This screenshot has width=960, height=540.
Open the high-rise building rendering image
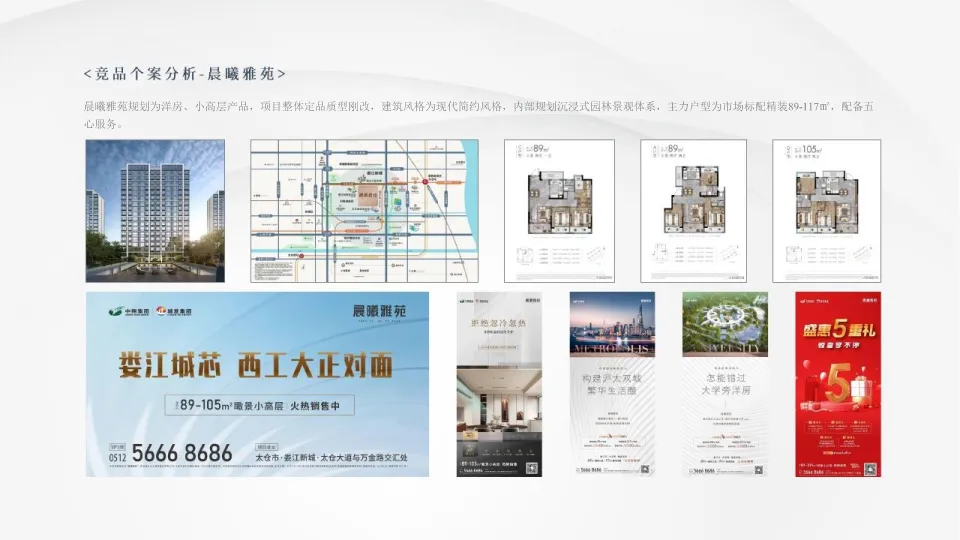coord(155,211)
